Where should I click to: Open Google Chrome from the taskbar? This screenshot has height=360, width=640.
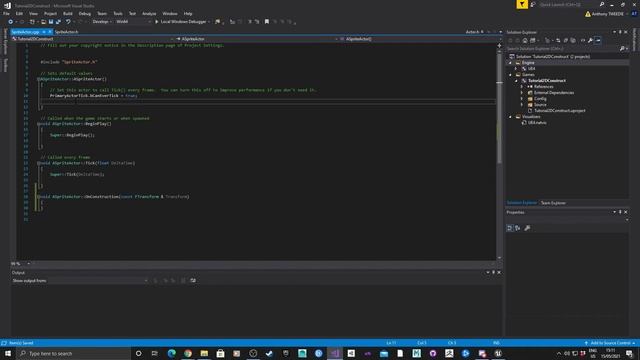coord(188,353)
